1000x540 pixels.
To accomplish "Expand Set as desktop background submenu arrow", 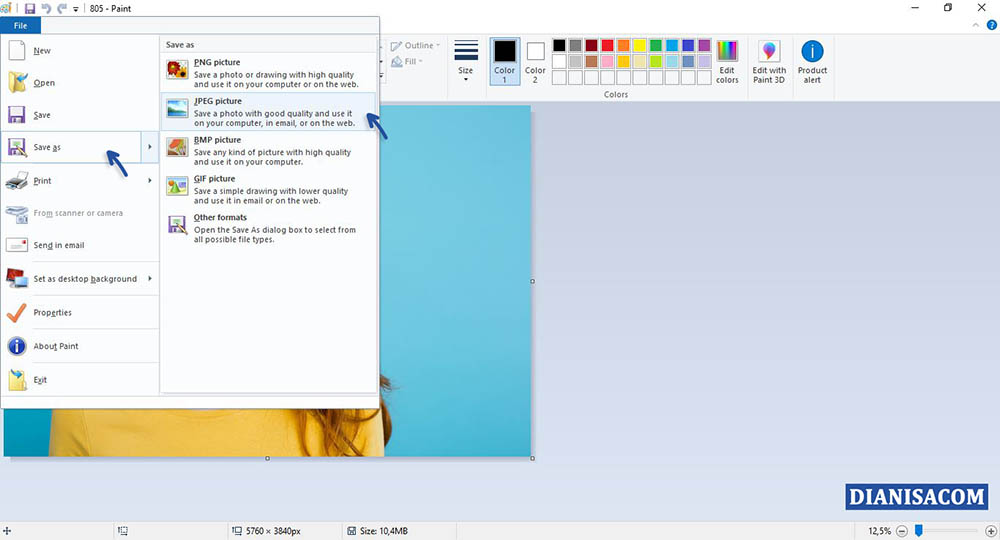I will point(150,279).
